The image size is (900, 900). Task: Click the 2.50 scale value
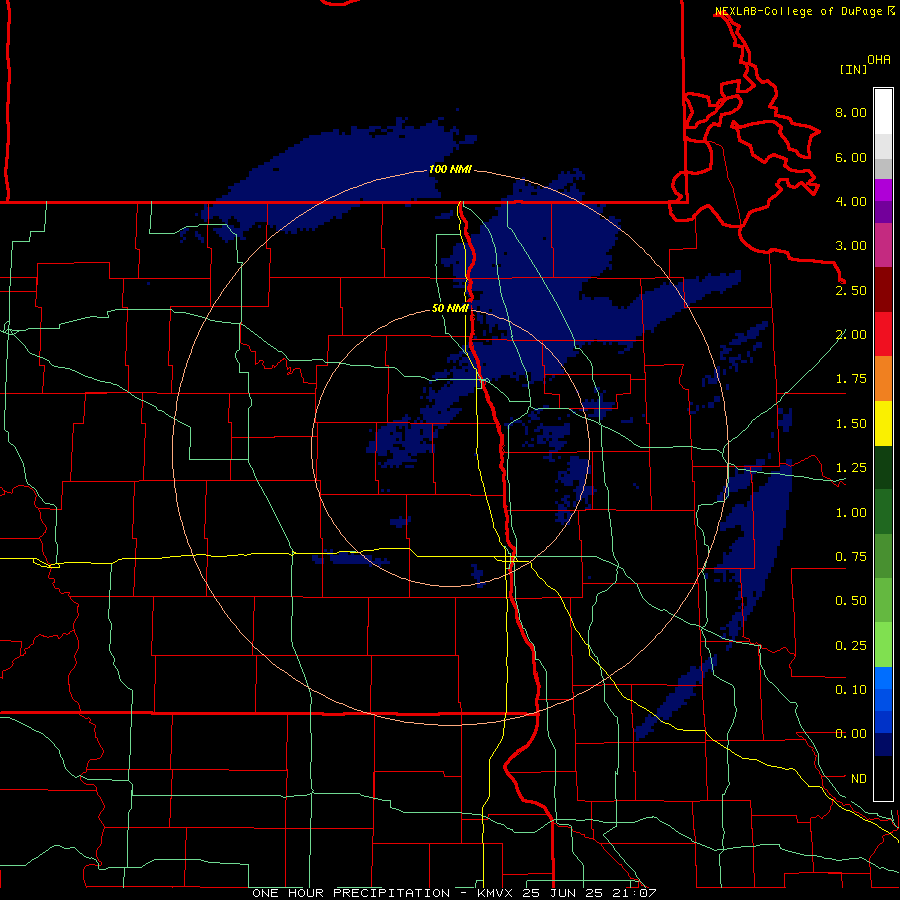851,290
